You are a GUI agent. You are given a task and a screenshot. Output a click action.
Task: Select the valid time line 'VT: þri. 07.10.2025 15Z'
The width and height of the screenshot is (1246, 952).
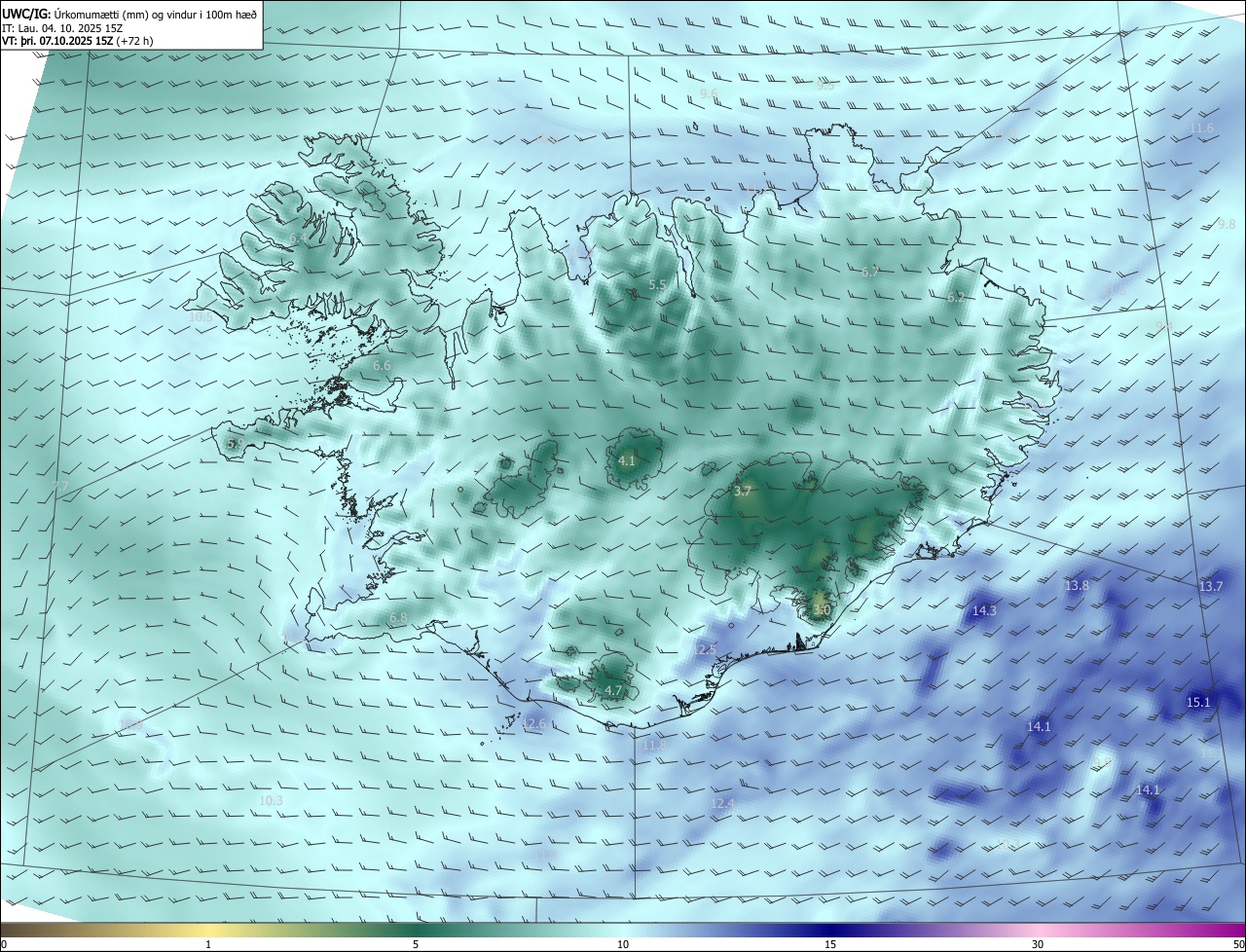pyautogui.click(x=56, y=41)
